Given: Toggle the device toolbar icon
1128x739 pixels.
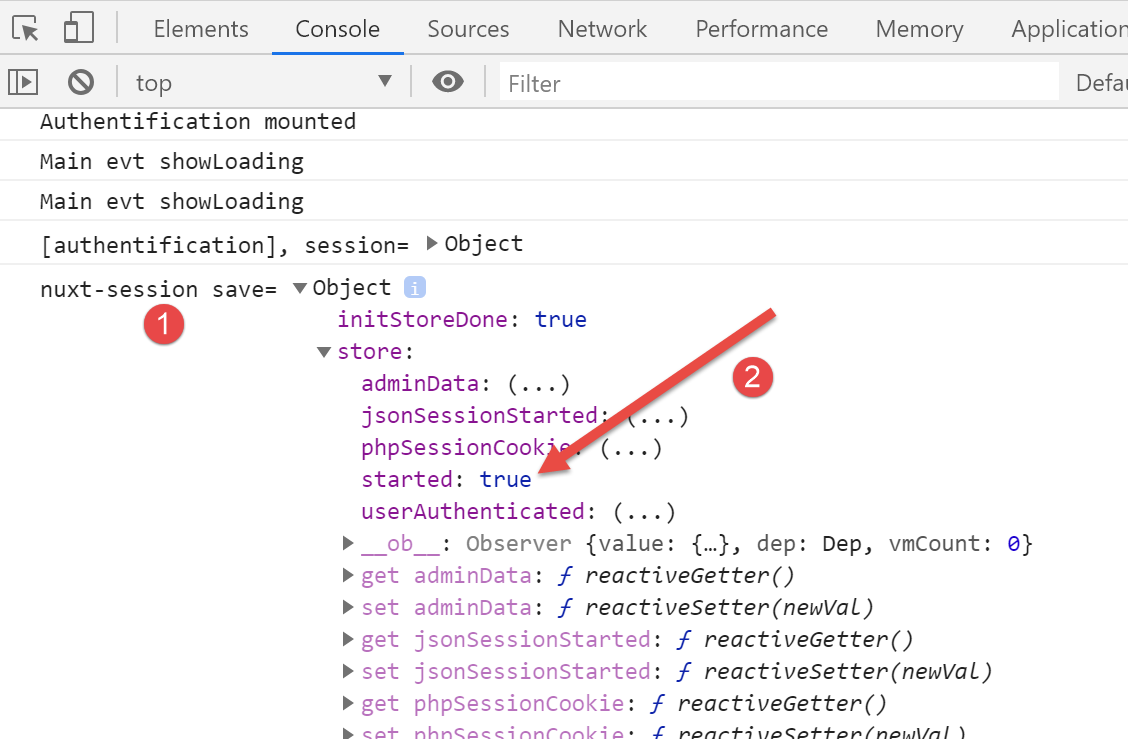Looking at the screenshot, I should point(78,29).
